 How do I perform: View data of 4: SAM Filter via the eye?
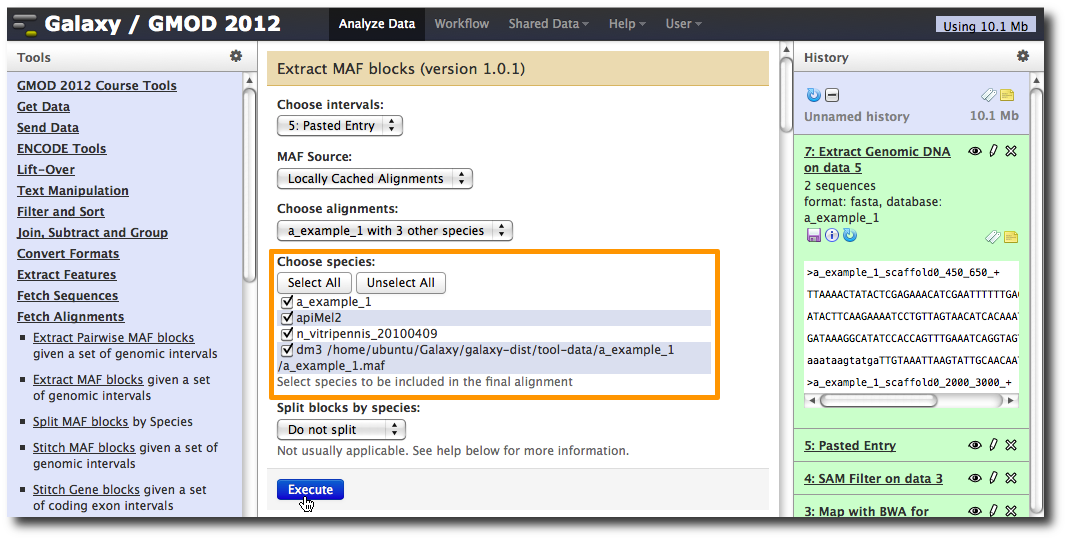click(974, 478)
